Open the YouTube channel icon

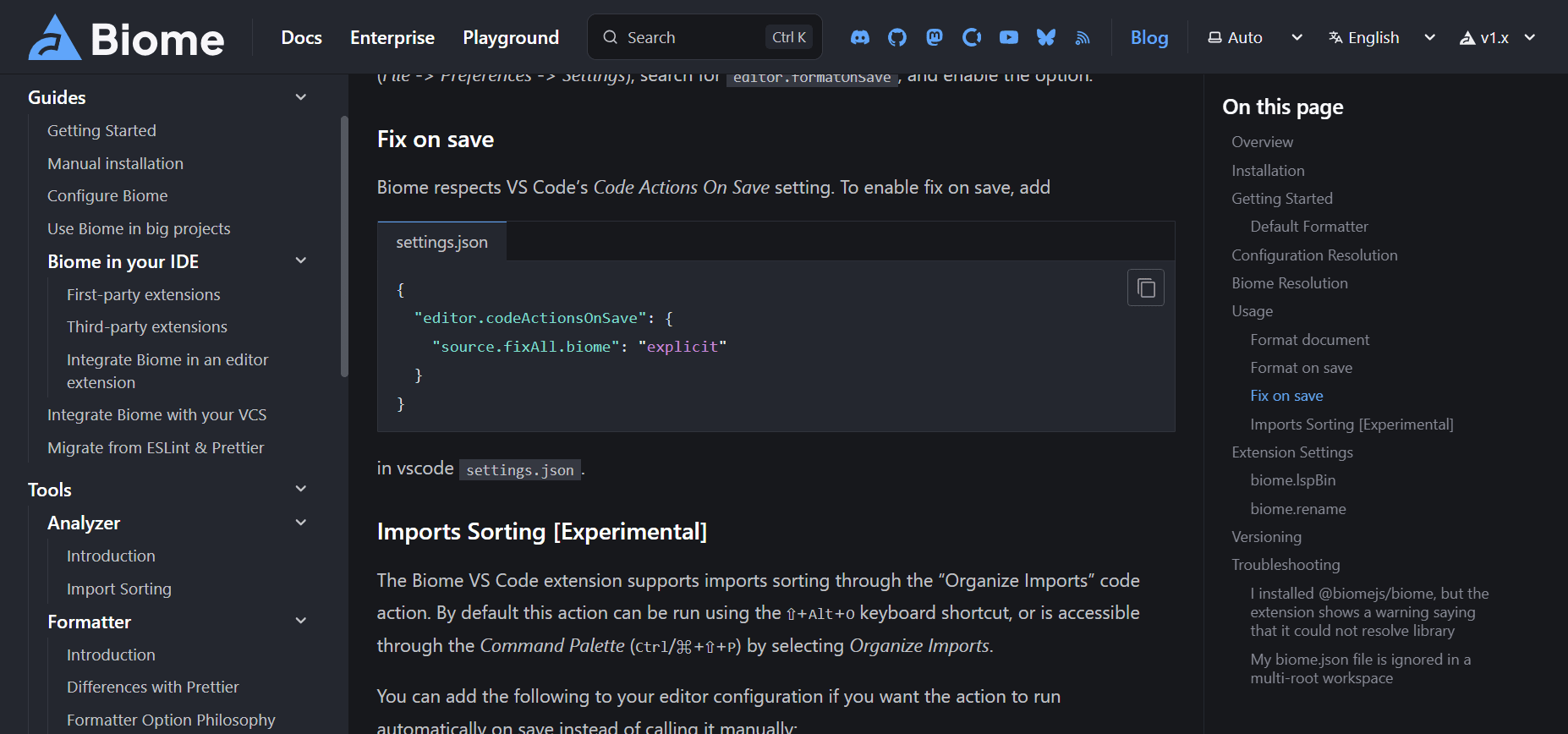[1009, 37]
